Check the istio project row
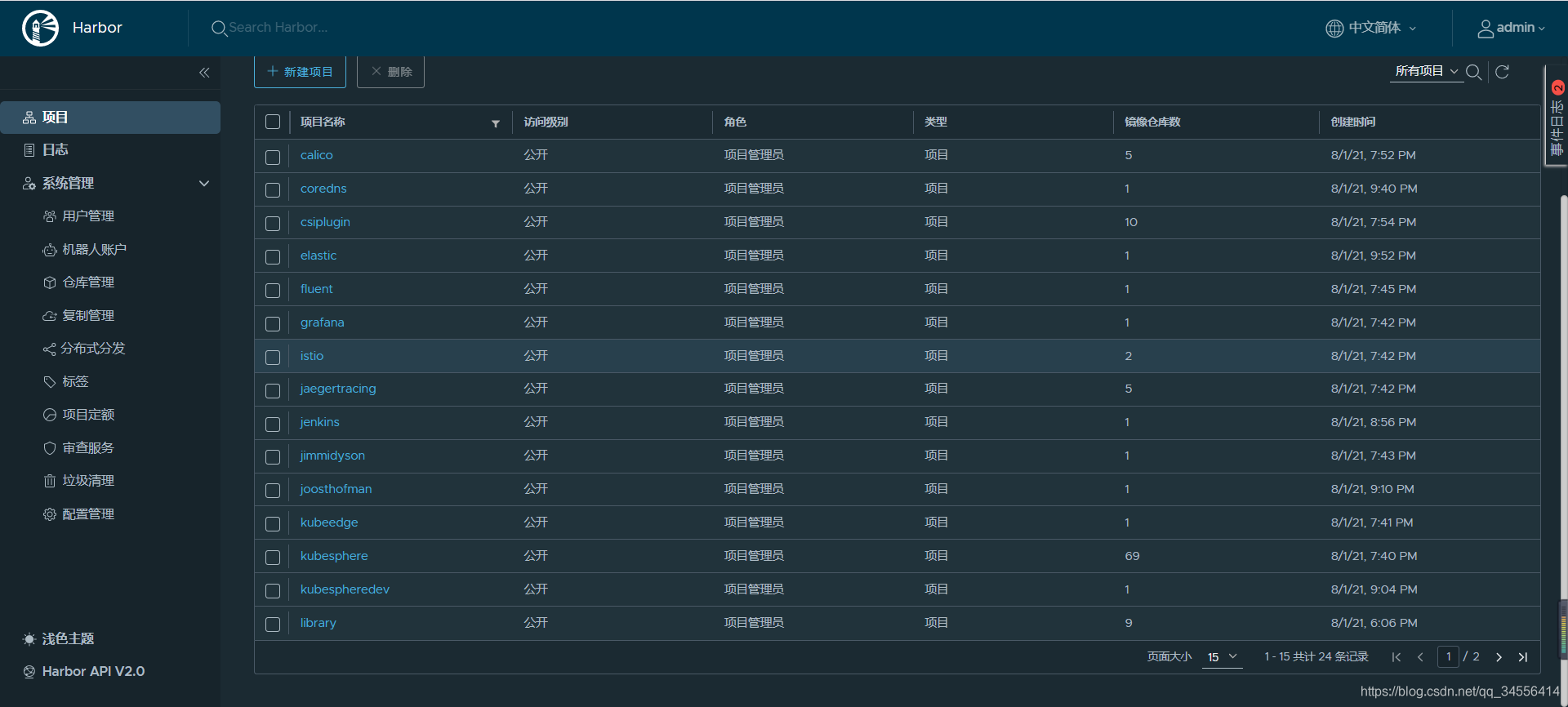This screenshot has width=1568, height=707. pyautogui.click(x=273, y=358)
